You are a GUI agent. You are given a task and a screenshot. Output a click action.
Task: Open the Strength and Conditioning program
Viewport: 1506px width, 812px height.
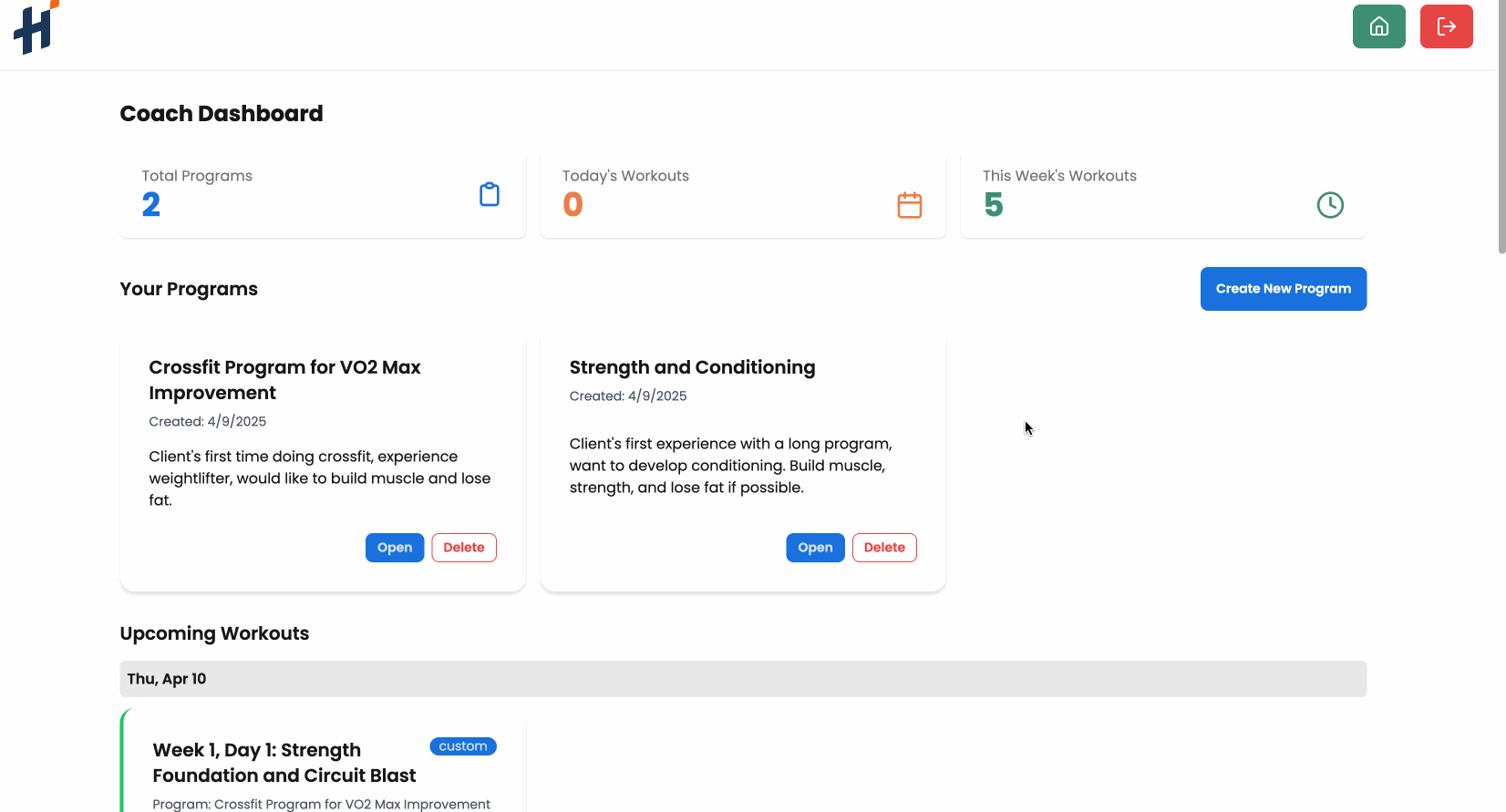(x=815, y=547)
